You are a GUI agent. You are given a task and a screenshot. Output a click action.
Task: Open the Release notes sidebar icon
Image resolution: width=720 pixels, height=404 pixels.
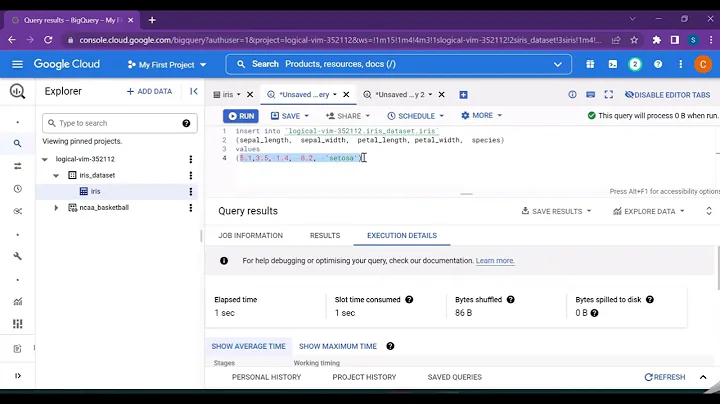coord(17,349)
